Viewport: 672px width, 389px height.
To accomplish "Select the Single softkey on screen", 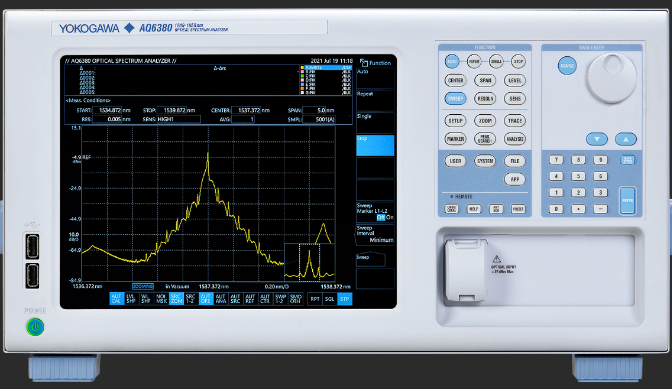I will 375,123.
